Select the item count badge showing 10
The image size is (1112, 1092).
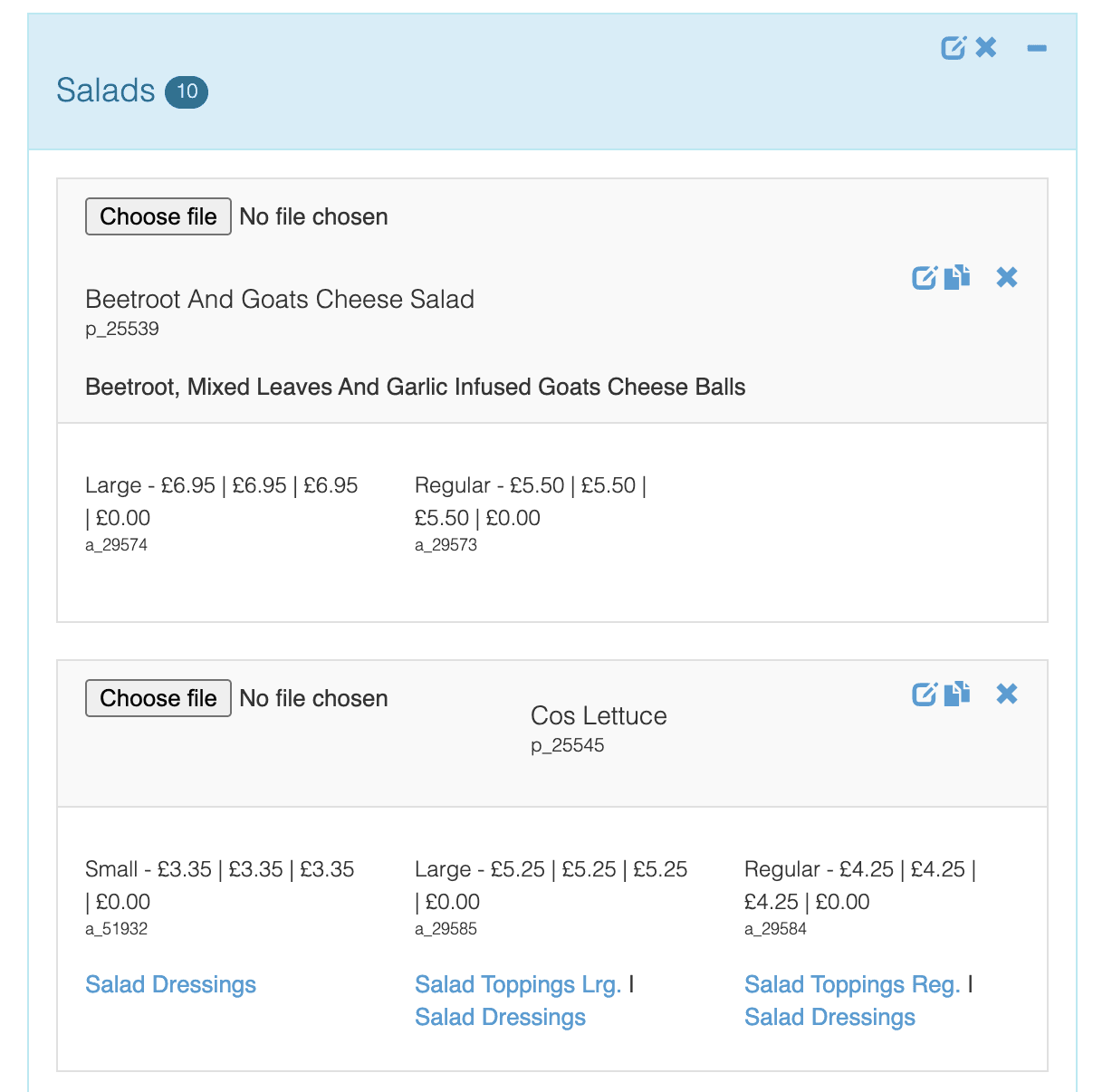tap(187, 91)
